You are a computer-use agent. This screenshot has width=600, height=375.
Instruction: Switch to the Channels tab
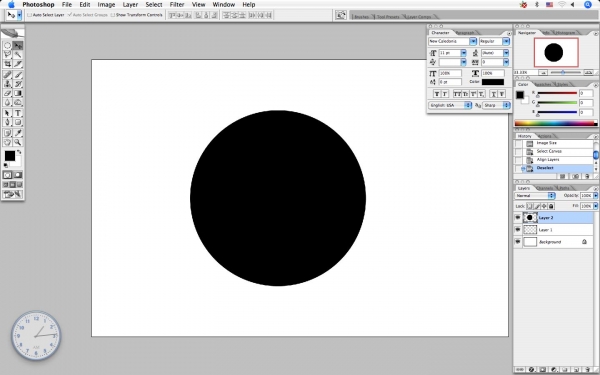point(545,188)
